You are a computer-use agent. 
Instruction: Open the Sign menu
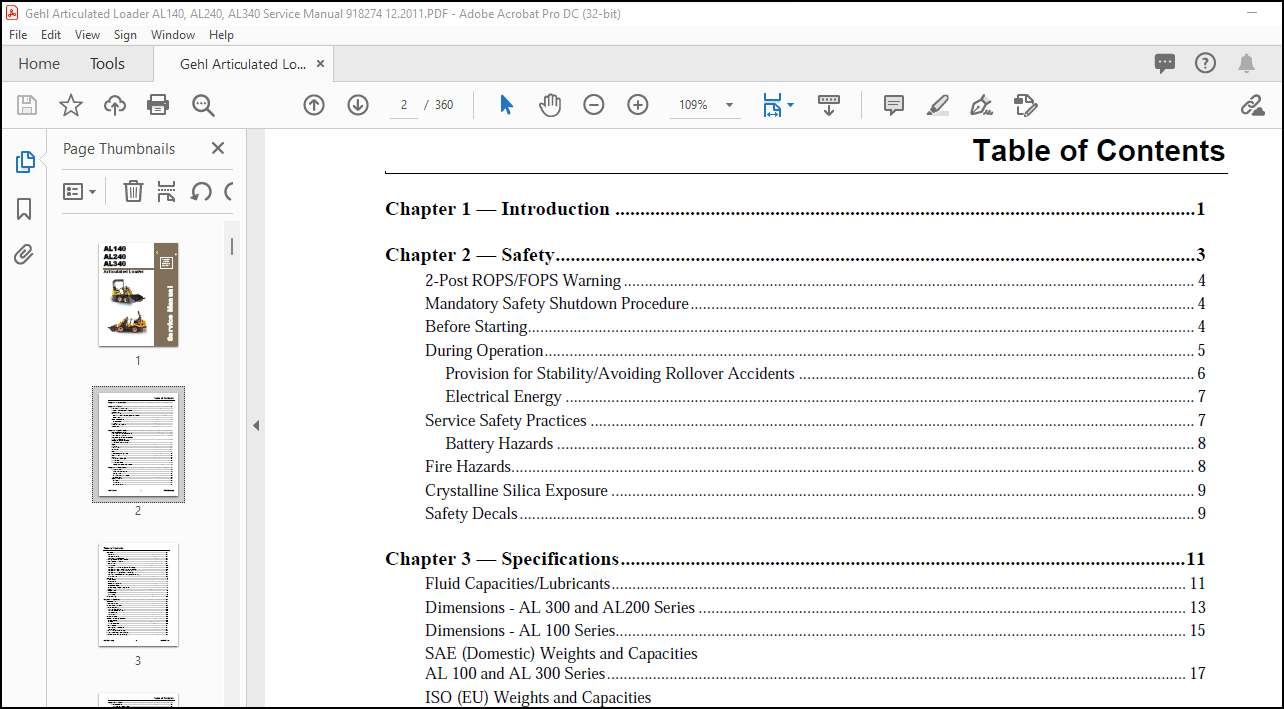pos(125,34)
